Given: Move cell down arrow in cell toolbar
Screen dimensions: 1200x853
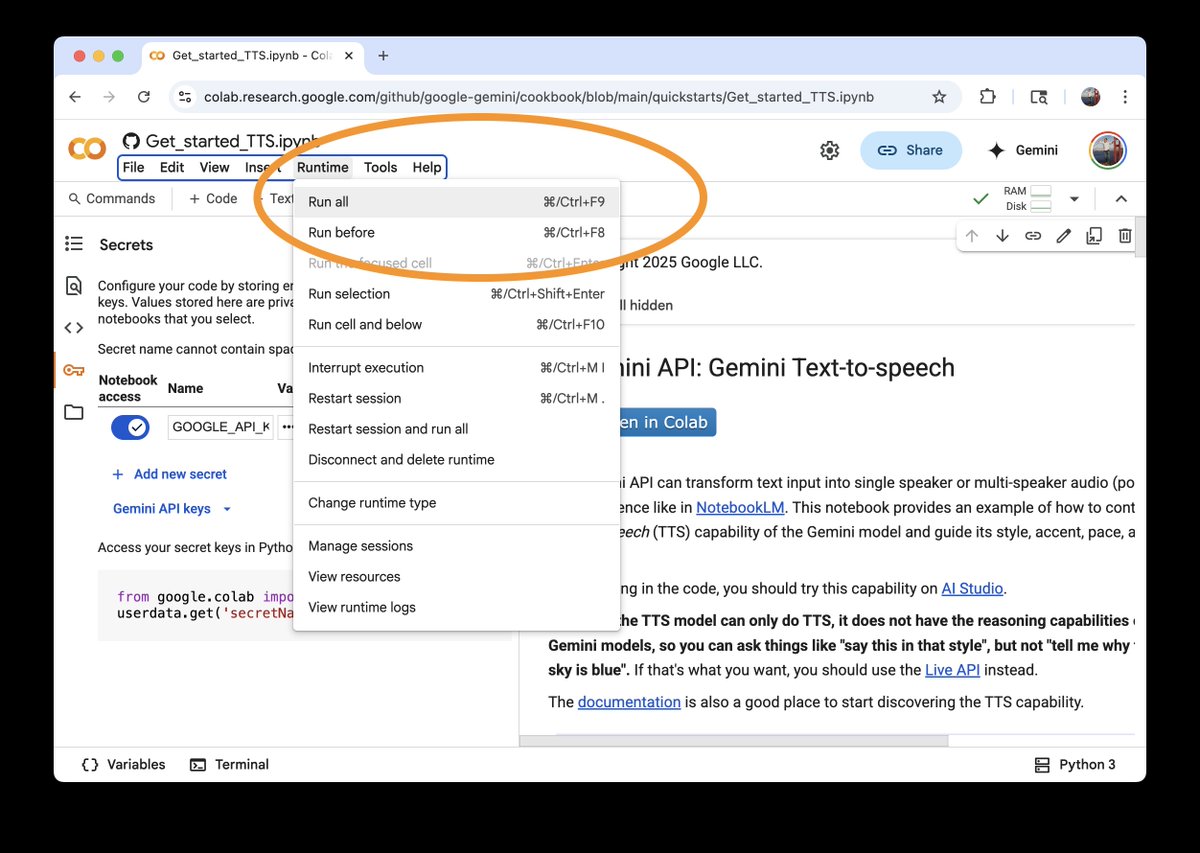Looking at the screenshot, I should pos(1002,236).
